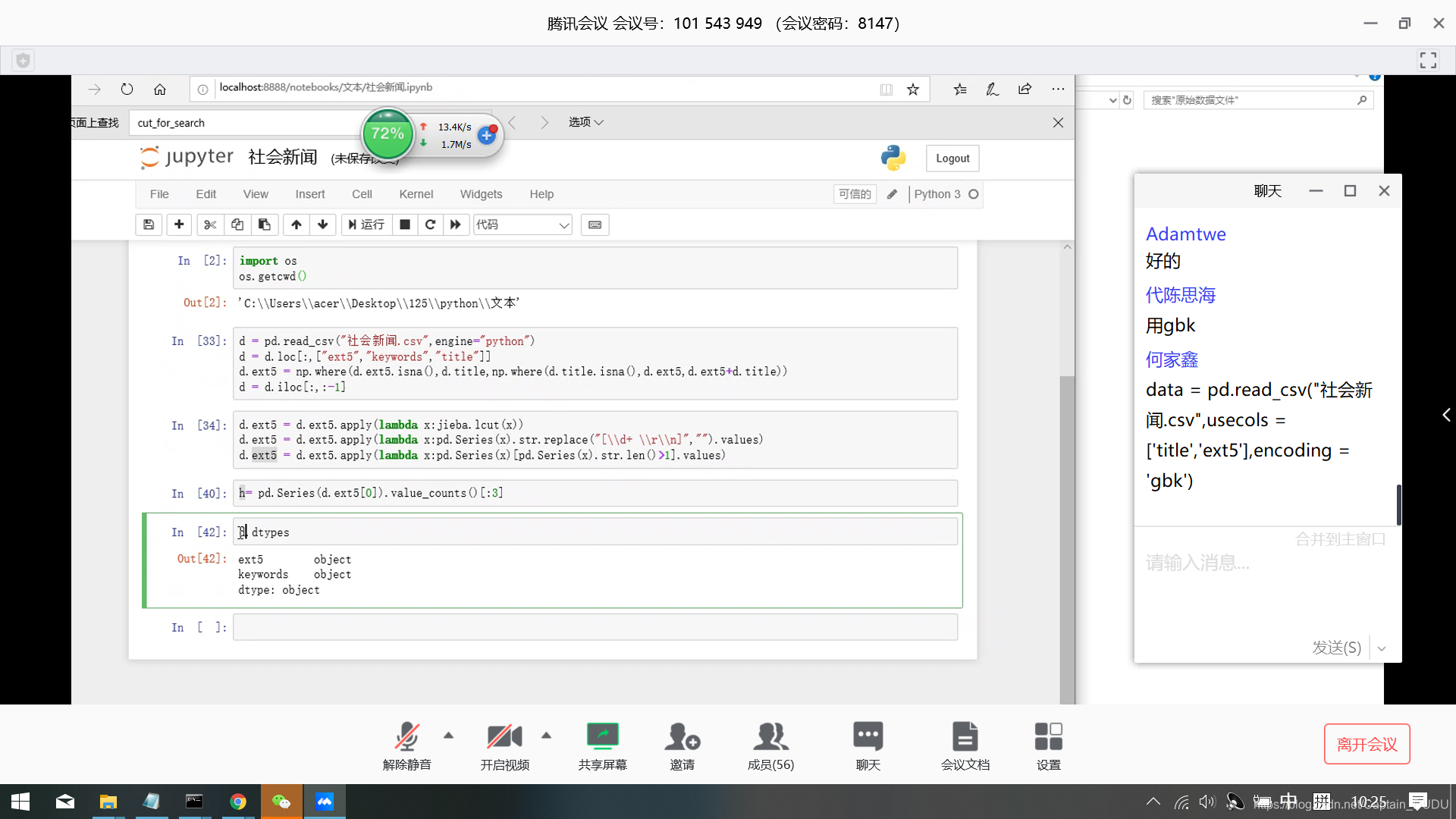Click the In [42] dtypes cell

(595, 532)
